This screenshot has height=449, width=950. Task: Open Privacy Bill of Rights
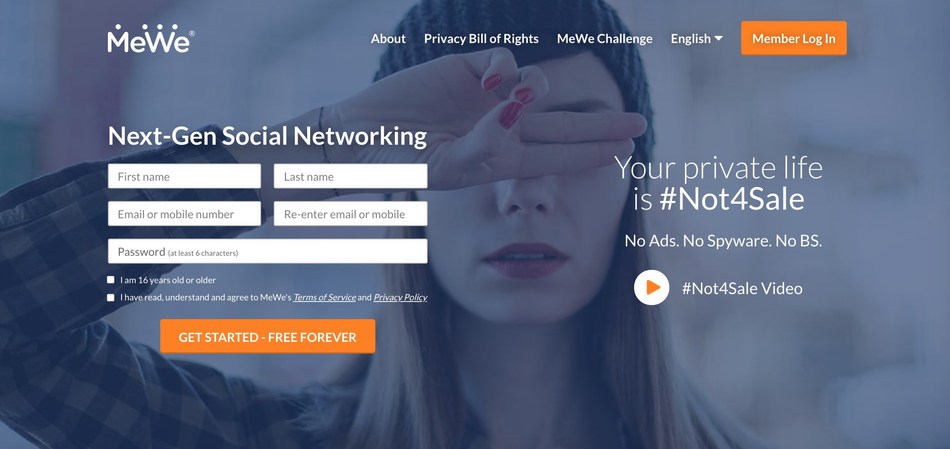[481, 39]
